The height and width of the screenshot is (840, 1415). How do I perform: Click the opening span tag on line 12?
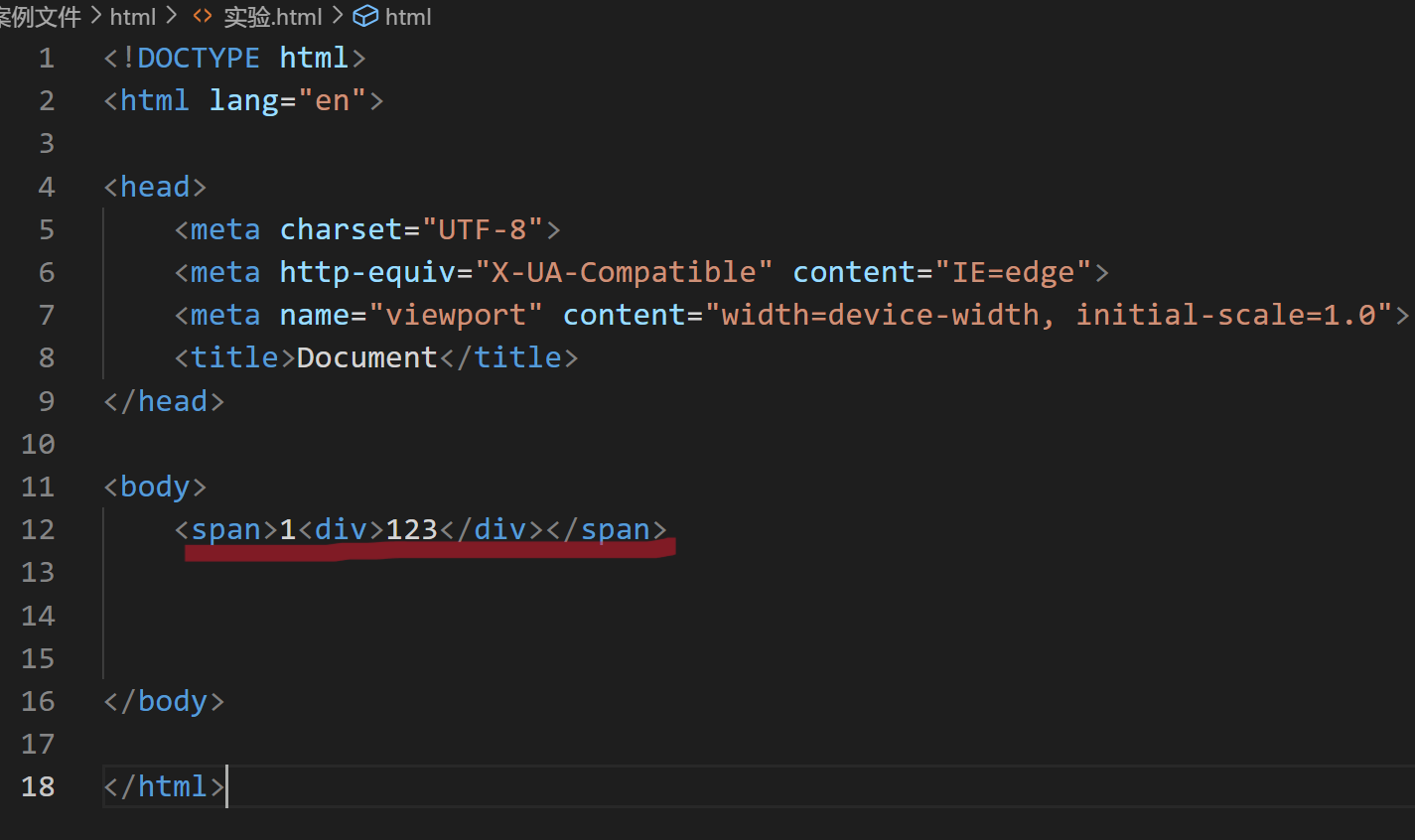point(226,529)
